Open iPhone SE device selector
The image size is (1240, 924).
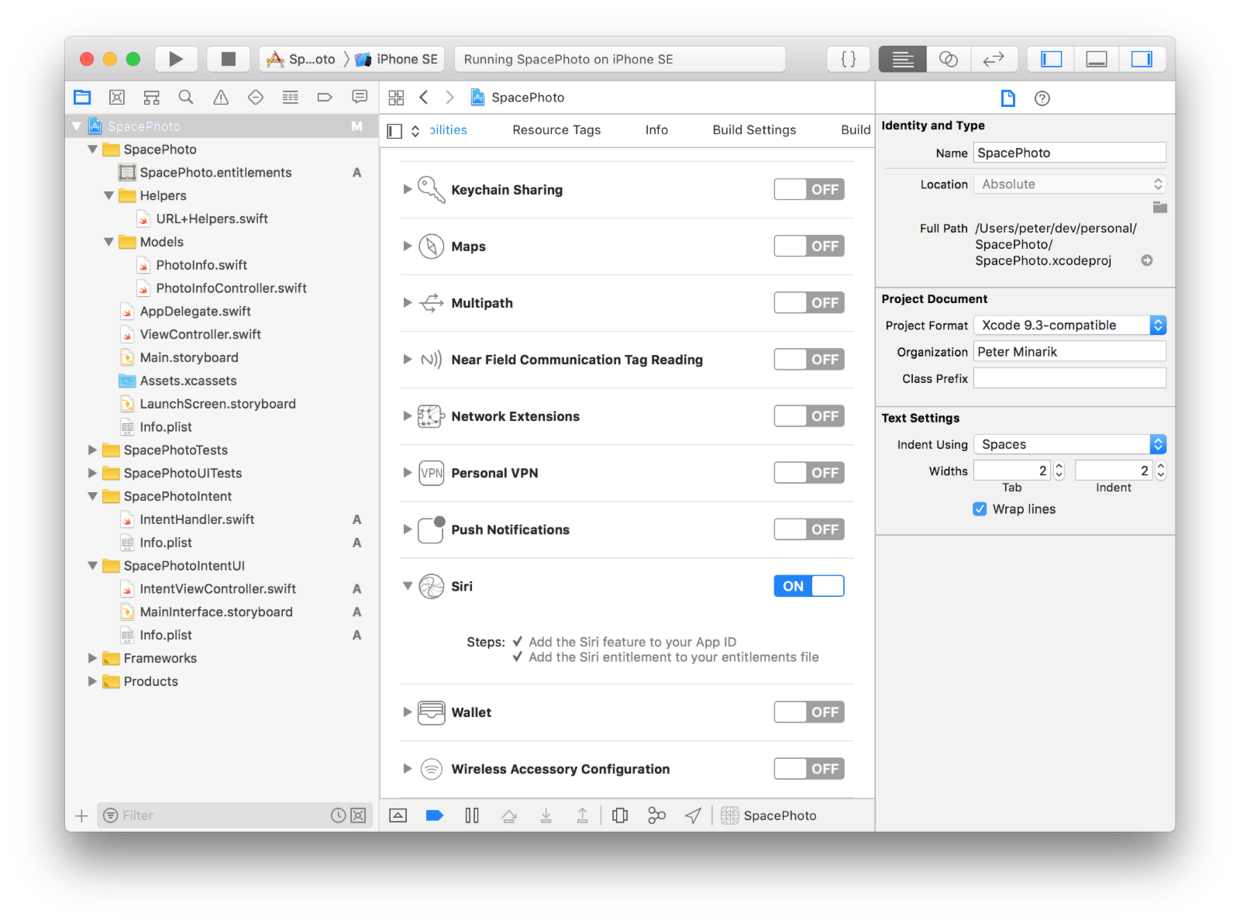click(397, 59)
